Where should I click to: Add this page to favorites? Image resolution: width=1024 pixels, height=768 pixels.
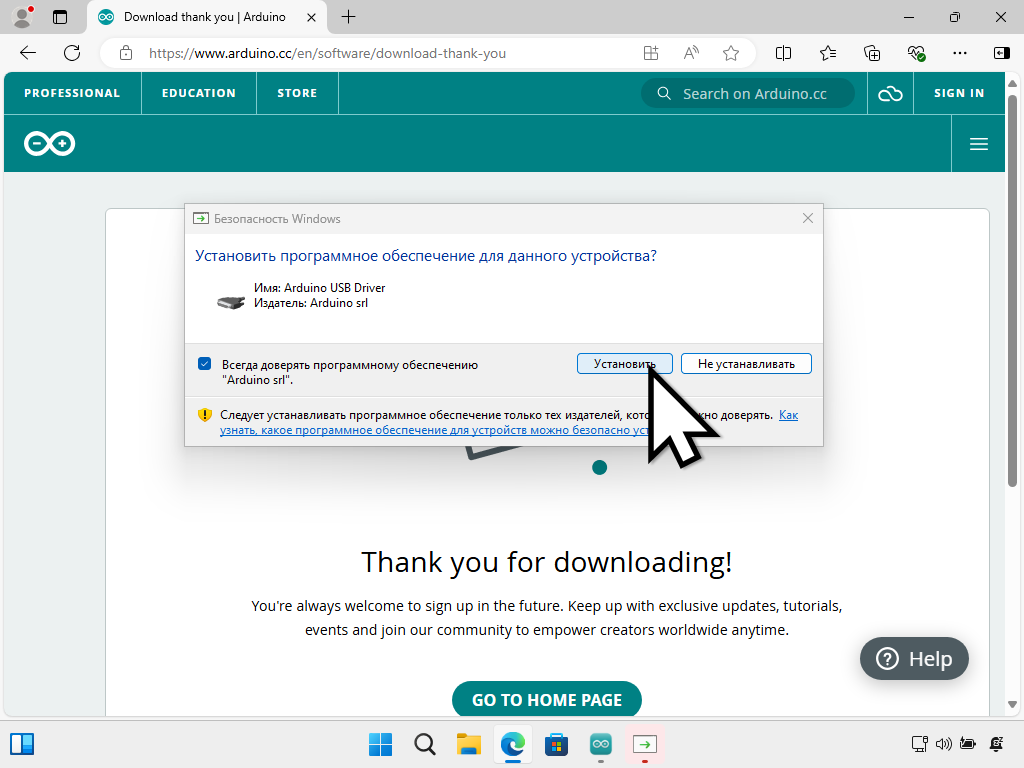point(731,53)
